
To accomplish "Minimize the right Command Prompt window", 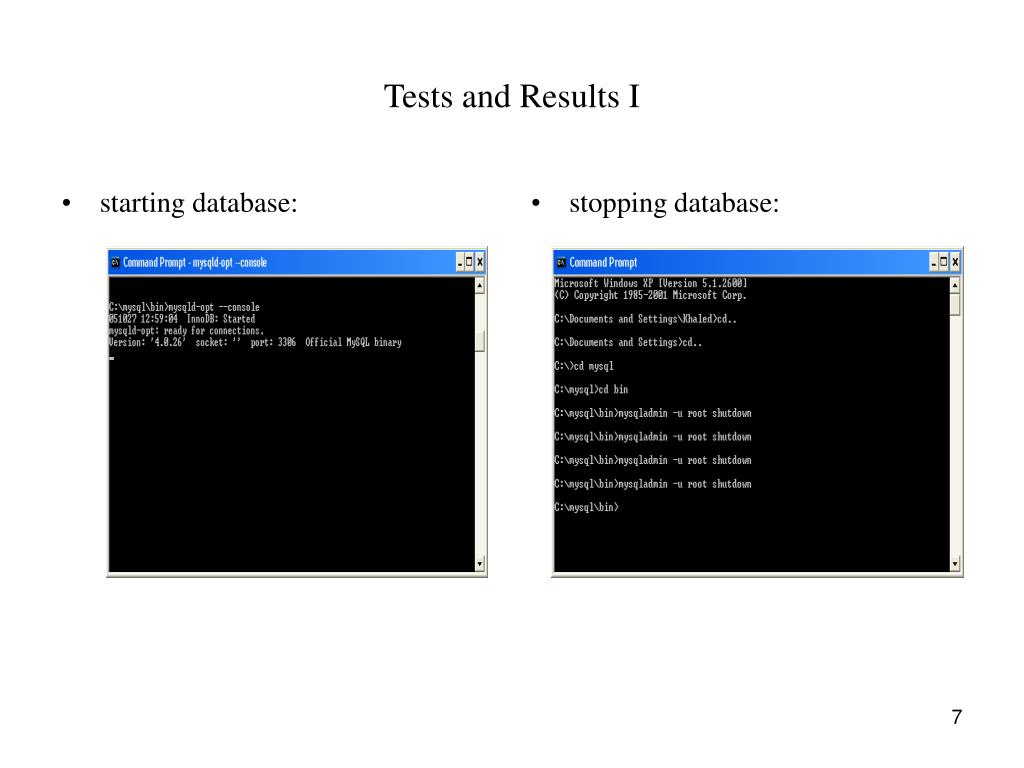I will [934, 263].
